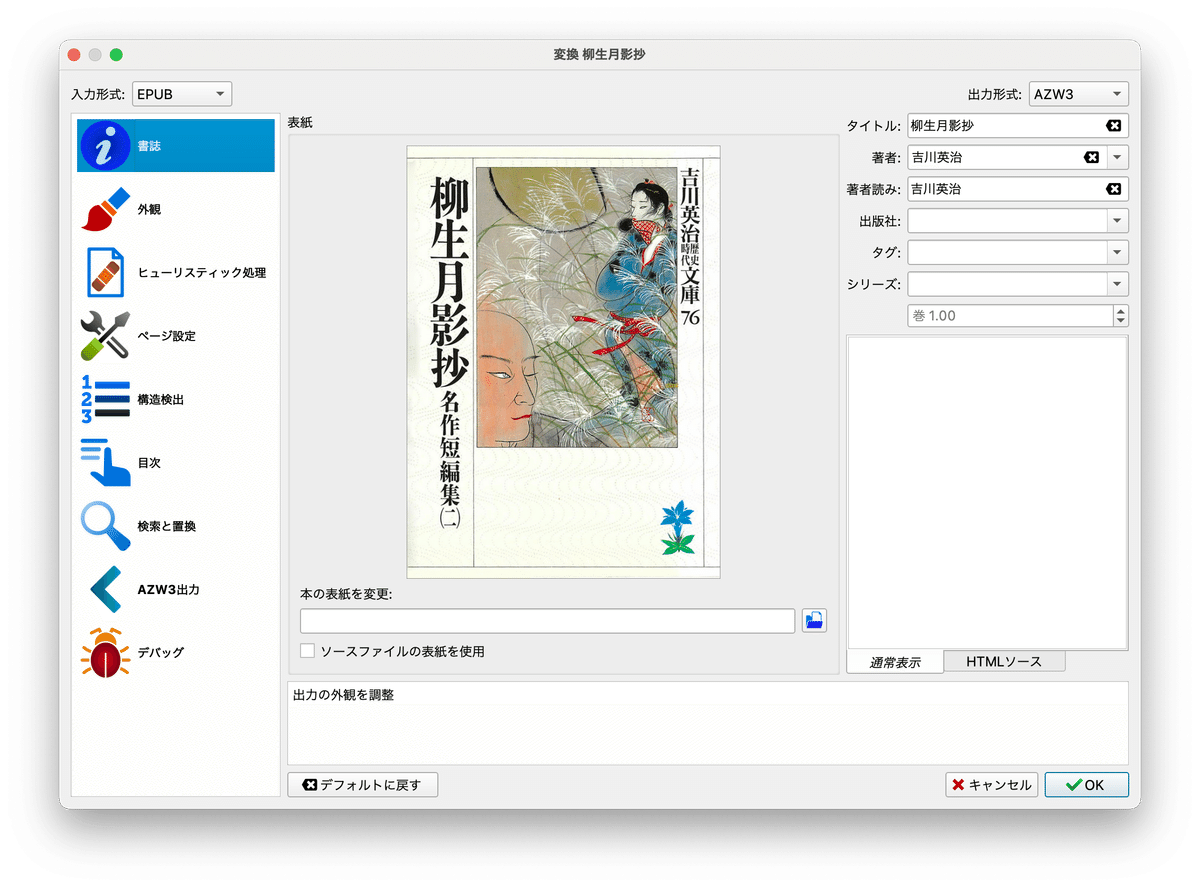Switch to HTMLソース tab
The image size is (1200, 887).
1004,662
